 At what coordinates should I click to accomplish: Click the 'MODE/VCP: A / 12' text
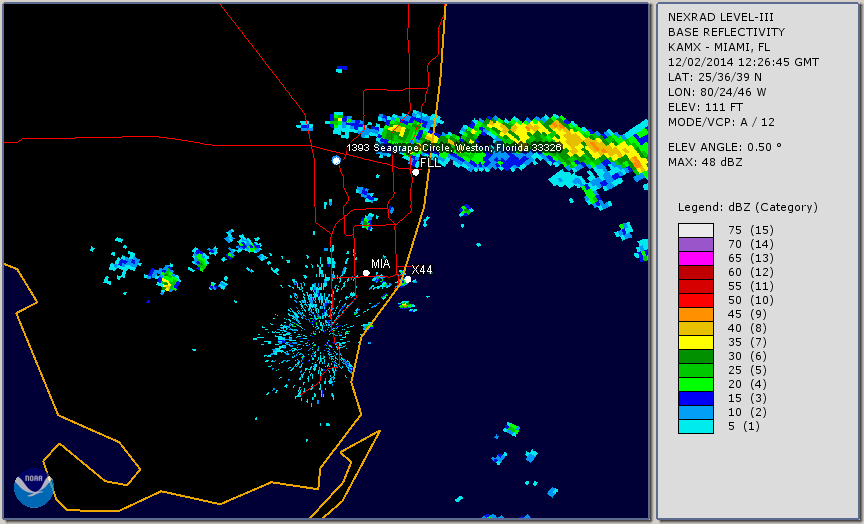click(x=721, y=122)
